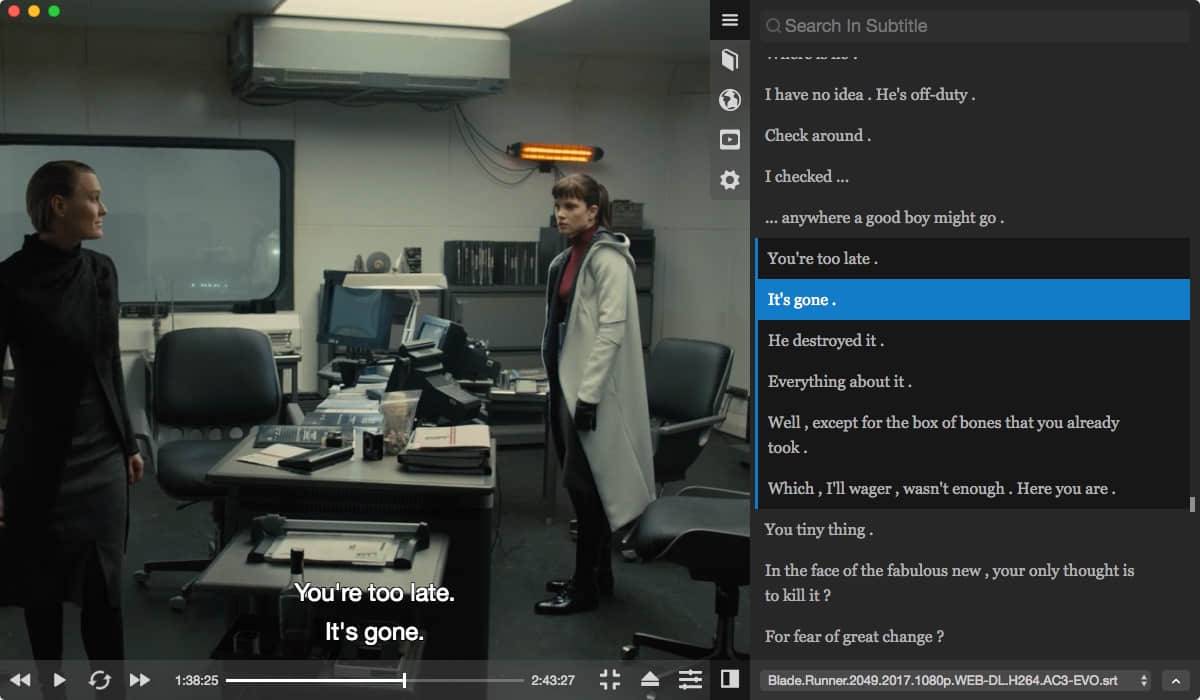Seek on the video progress bar
This screenshot has width=1200, height=700.
pos(374,680)
